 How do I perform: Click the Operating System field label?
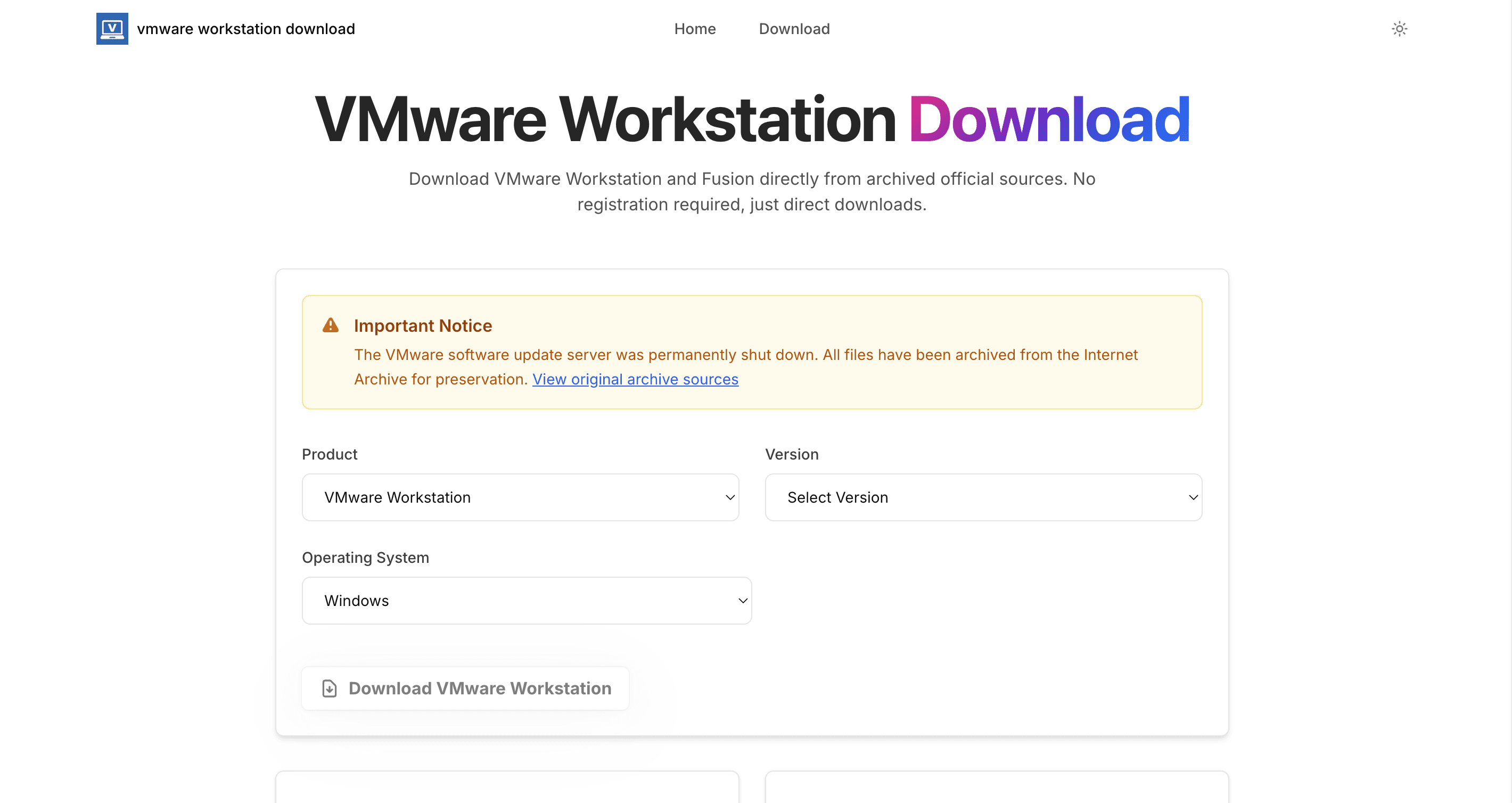pos(365,558)
